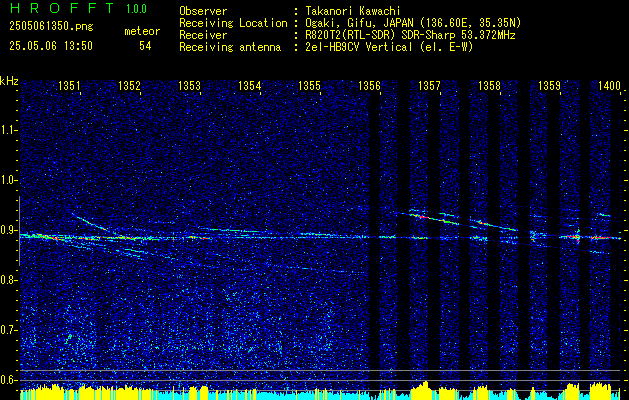
Task: Click the 1.0 frequency axis label
Action: (9, 180)
